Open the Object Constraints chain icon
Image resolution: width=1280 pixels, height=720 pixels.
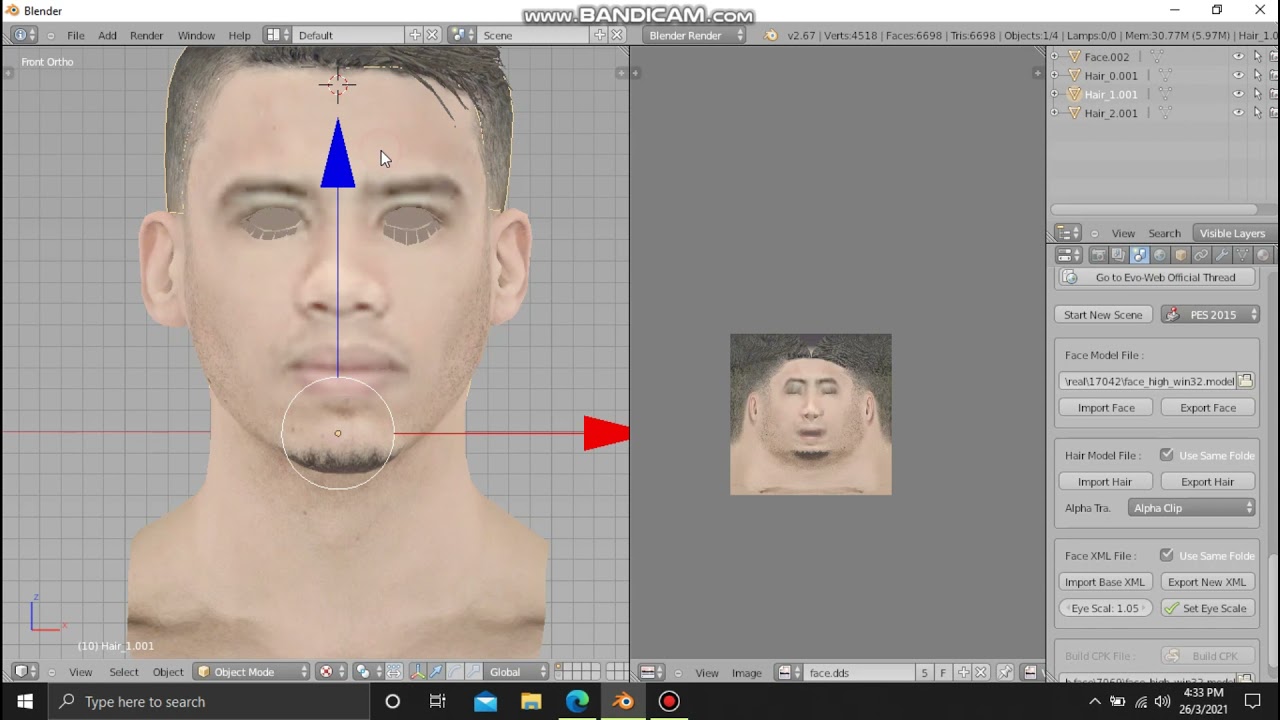click(x=1201, y=255)
